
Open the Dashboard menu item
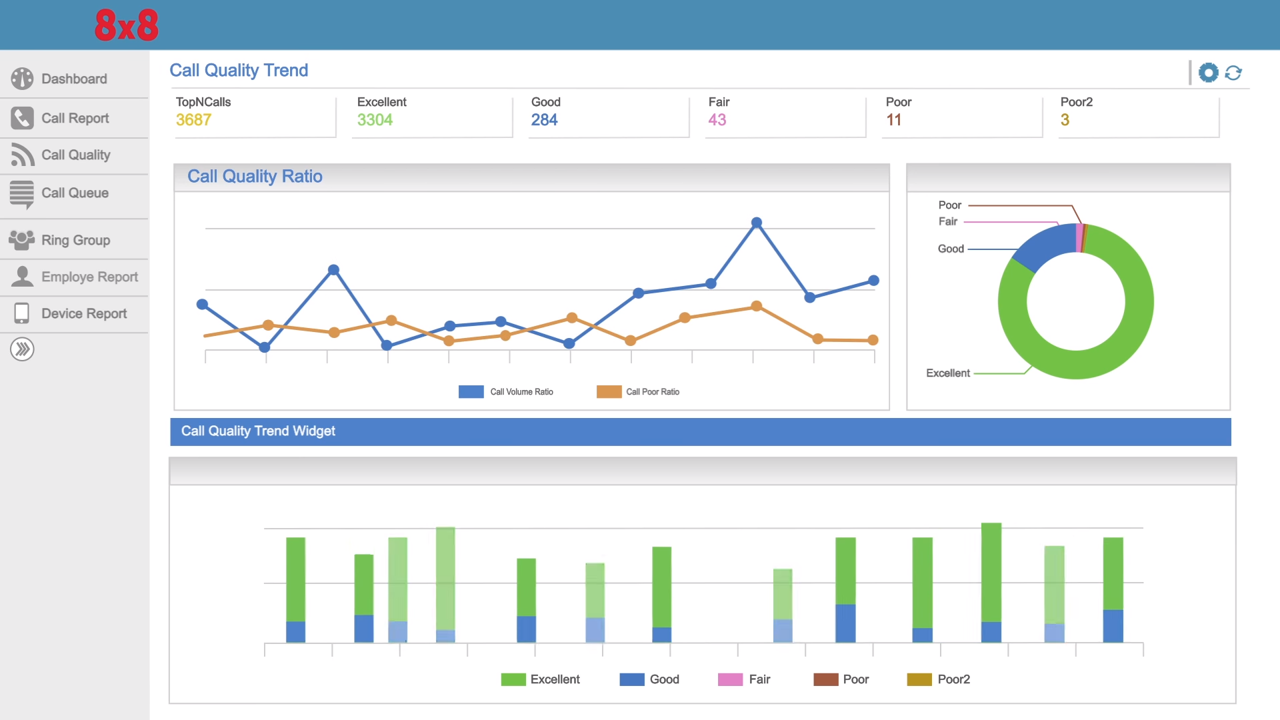coord(74,79)
